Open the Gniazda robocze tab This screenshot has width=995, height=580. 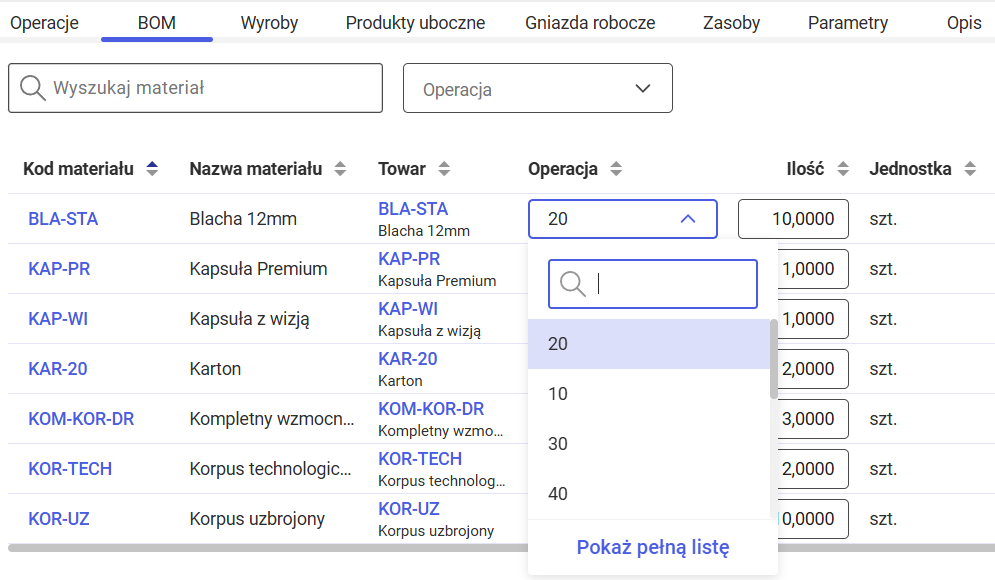point(590,22)
